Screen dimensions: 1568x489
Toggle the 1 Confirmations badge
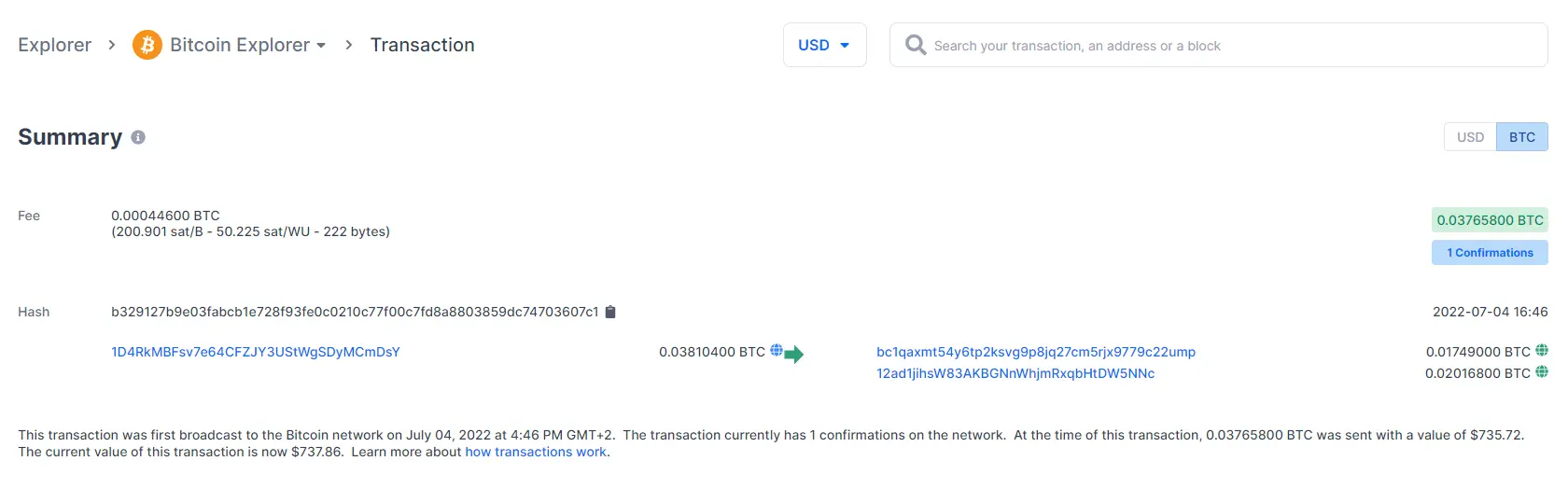1490,253
